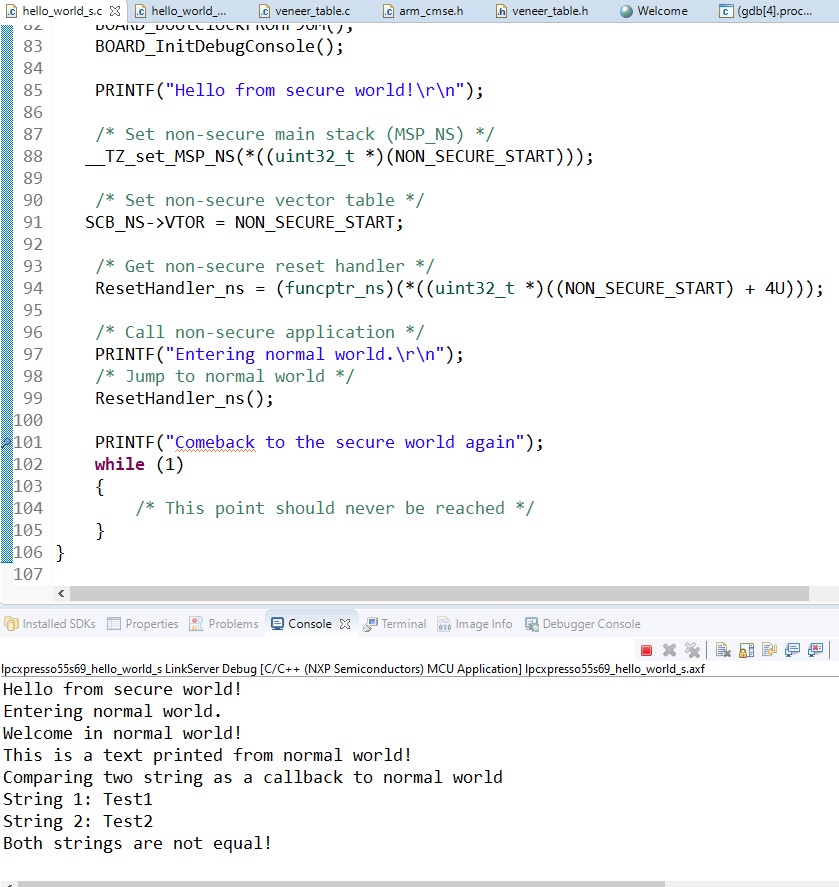The width and height of the screenshot is (839, 887).
Task: Click the Installed SDKs tab icon
Action: pos(11,624)
